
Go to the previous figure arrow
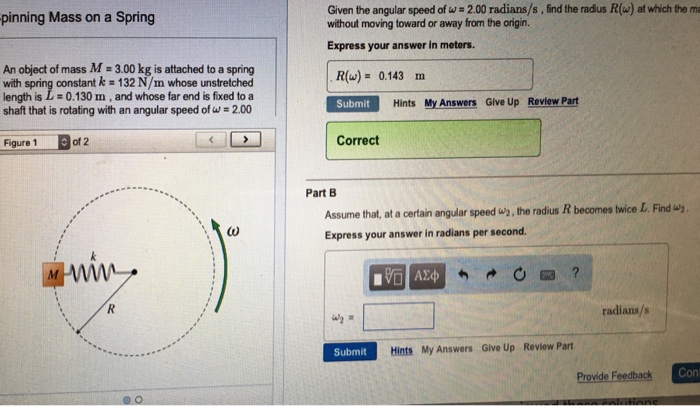(x=211, y=140)
